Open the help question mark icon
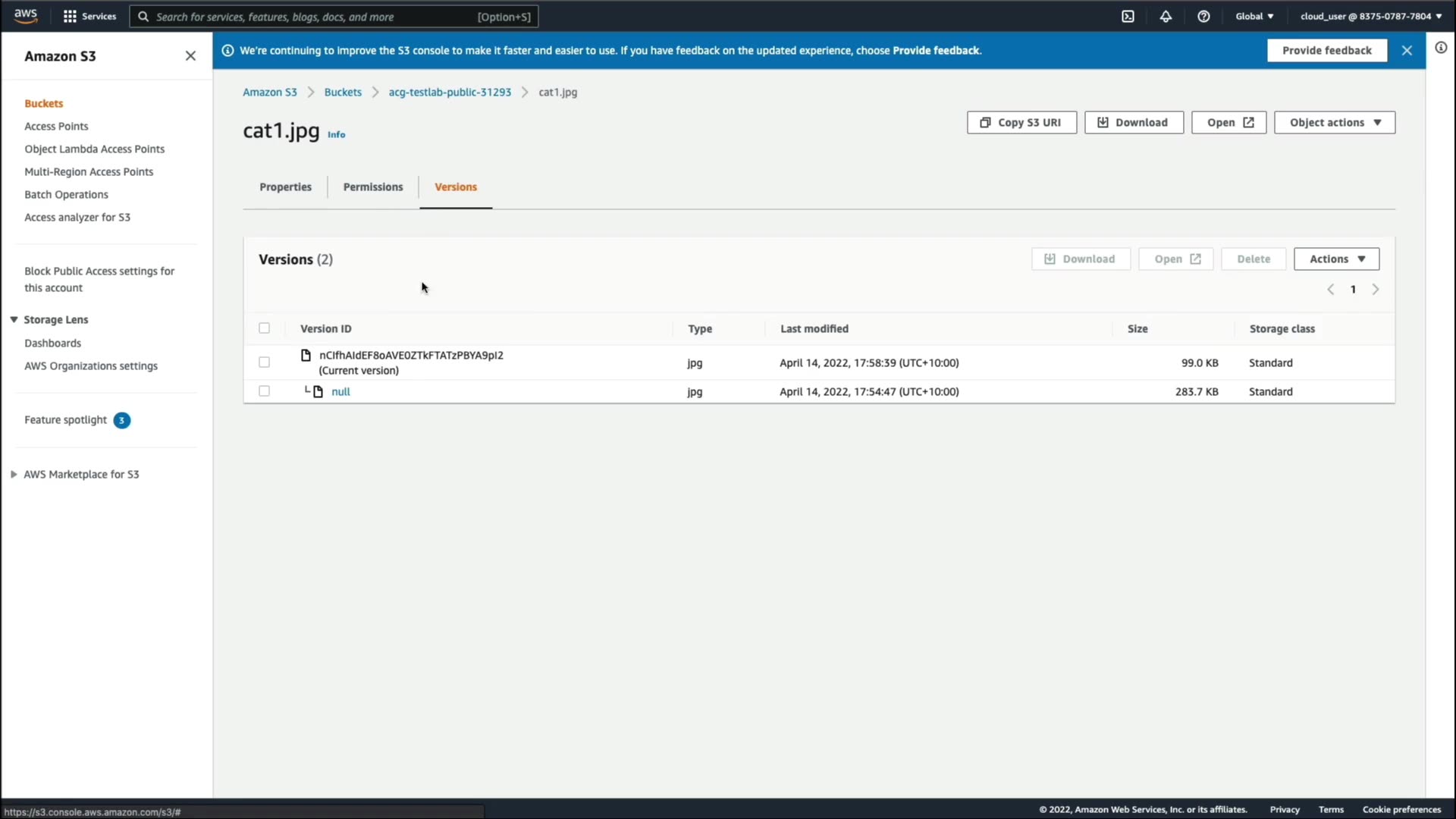 [x=1203, y=17]
